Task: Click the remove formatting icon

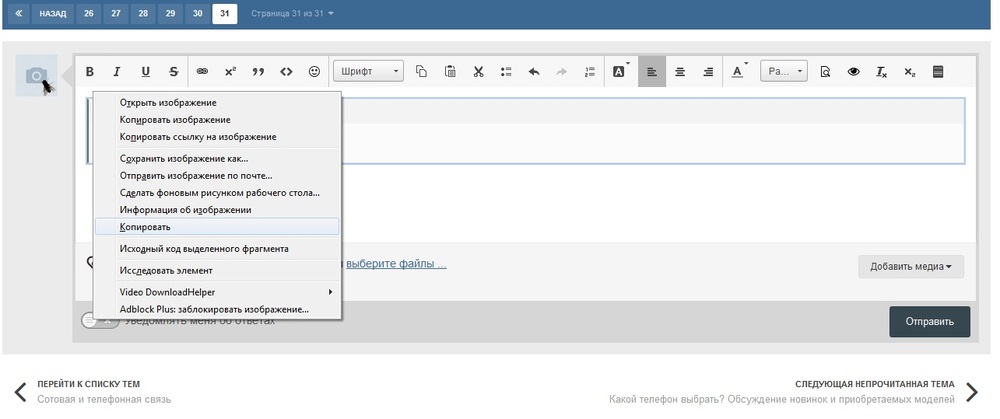Action: [x=881, y=72]
